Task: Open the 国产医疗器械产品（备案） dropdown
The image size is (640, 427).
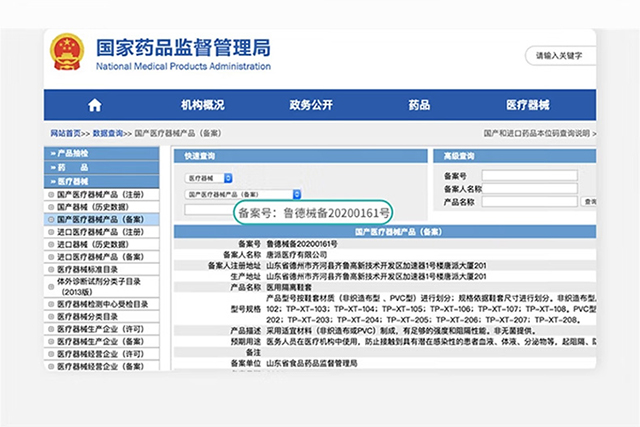Action: click(243, 193)
